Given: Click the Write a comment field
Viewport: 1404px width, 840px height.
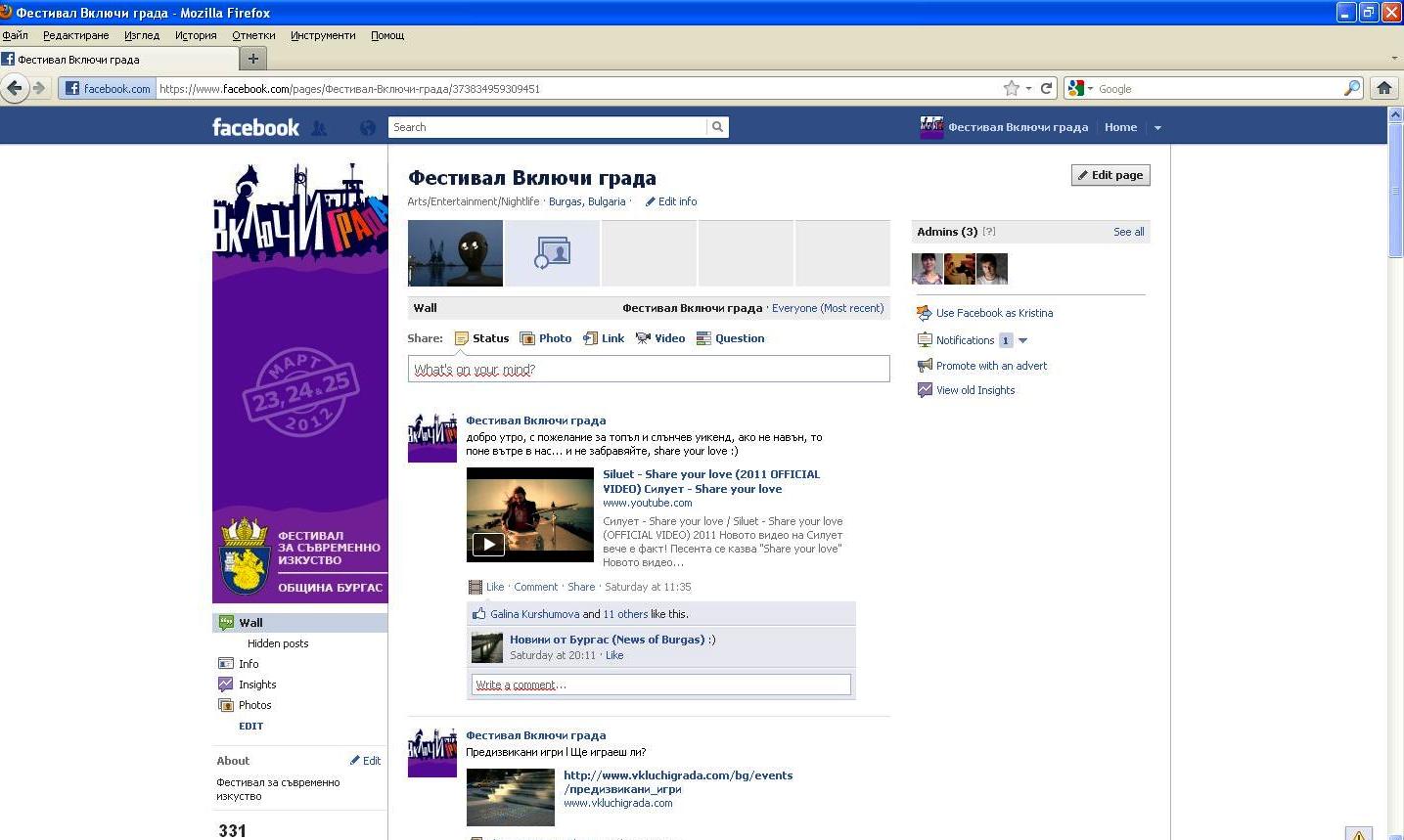Looking at the screenshot, I should coord(660,685).
